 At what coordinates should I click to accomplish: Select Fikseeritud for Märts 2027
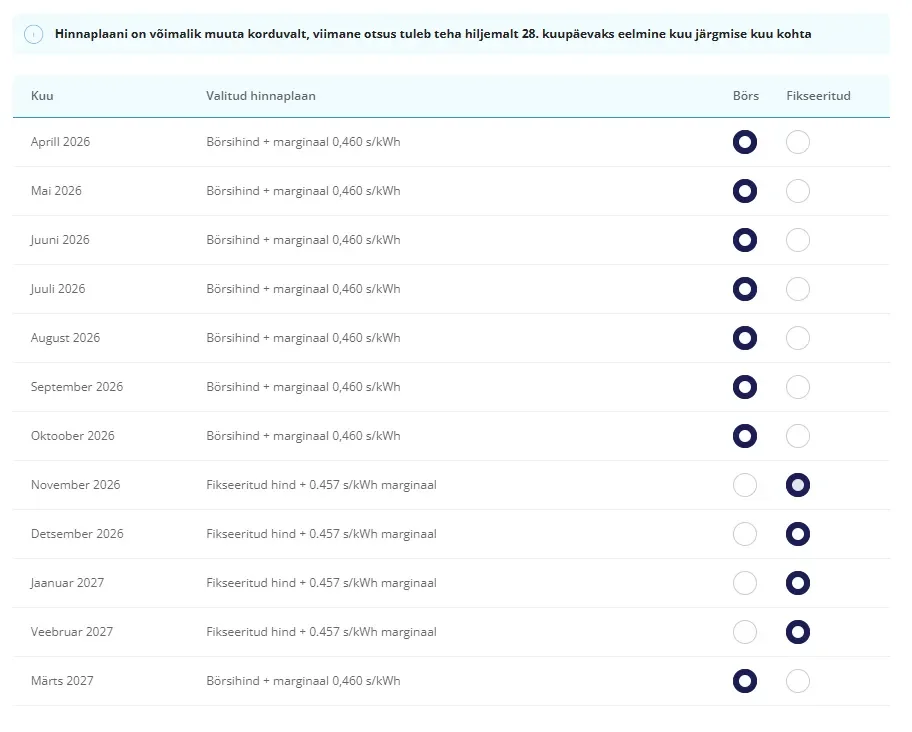tap(797, 681)
